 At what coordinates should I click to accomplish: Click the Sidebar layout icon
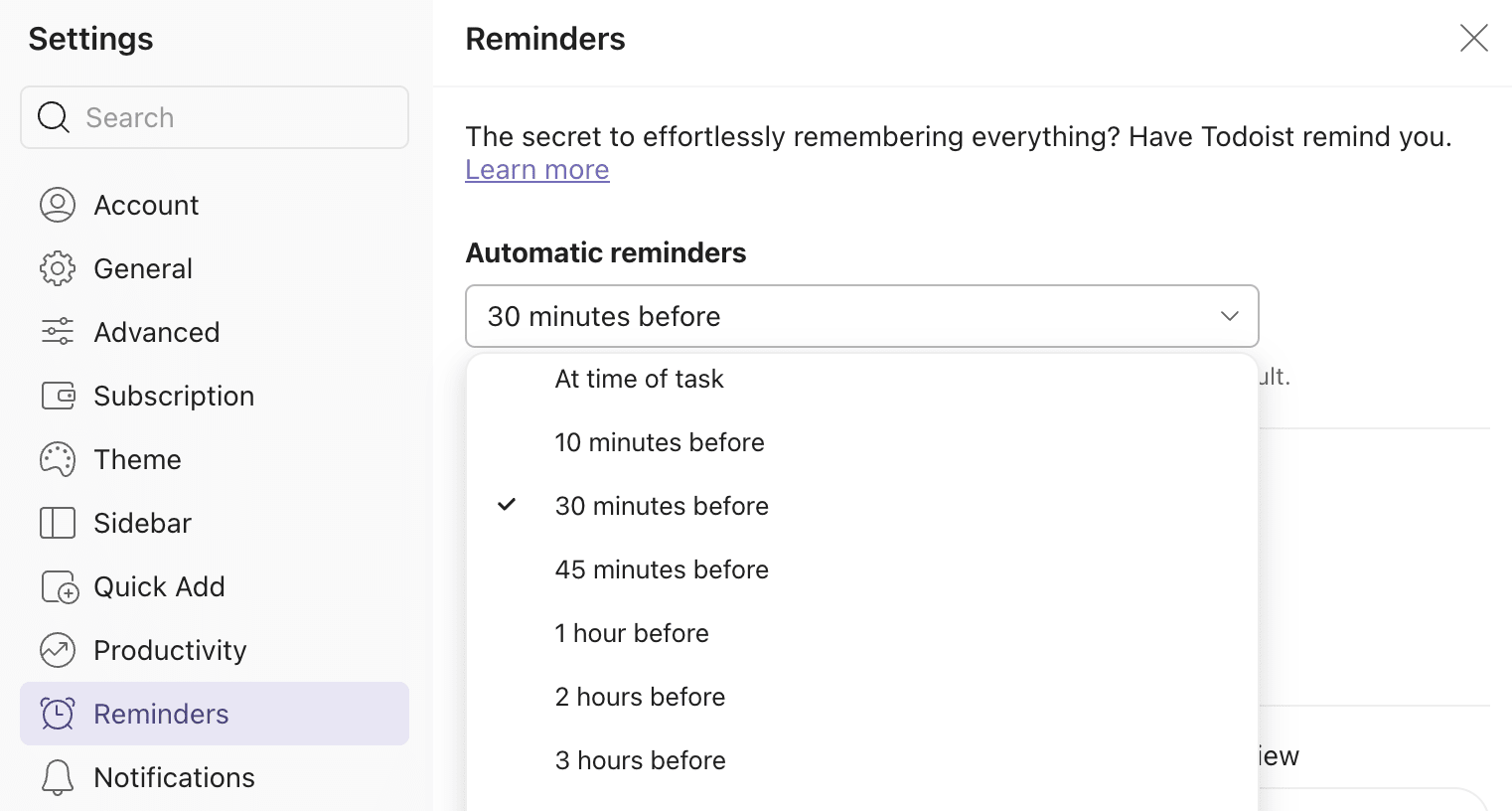click(x=58, y=523)
